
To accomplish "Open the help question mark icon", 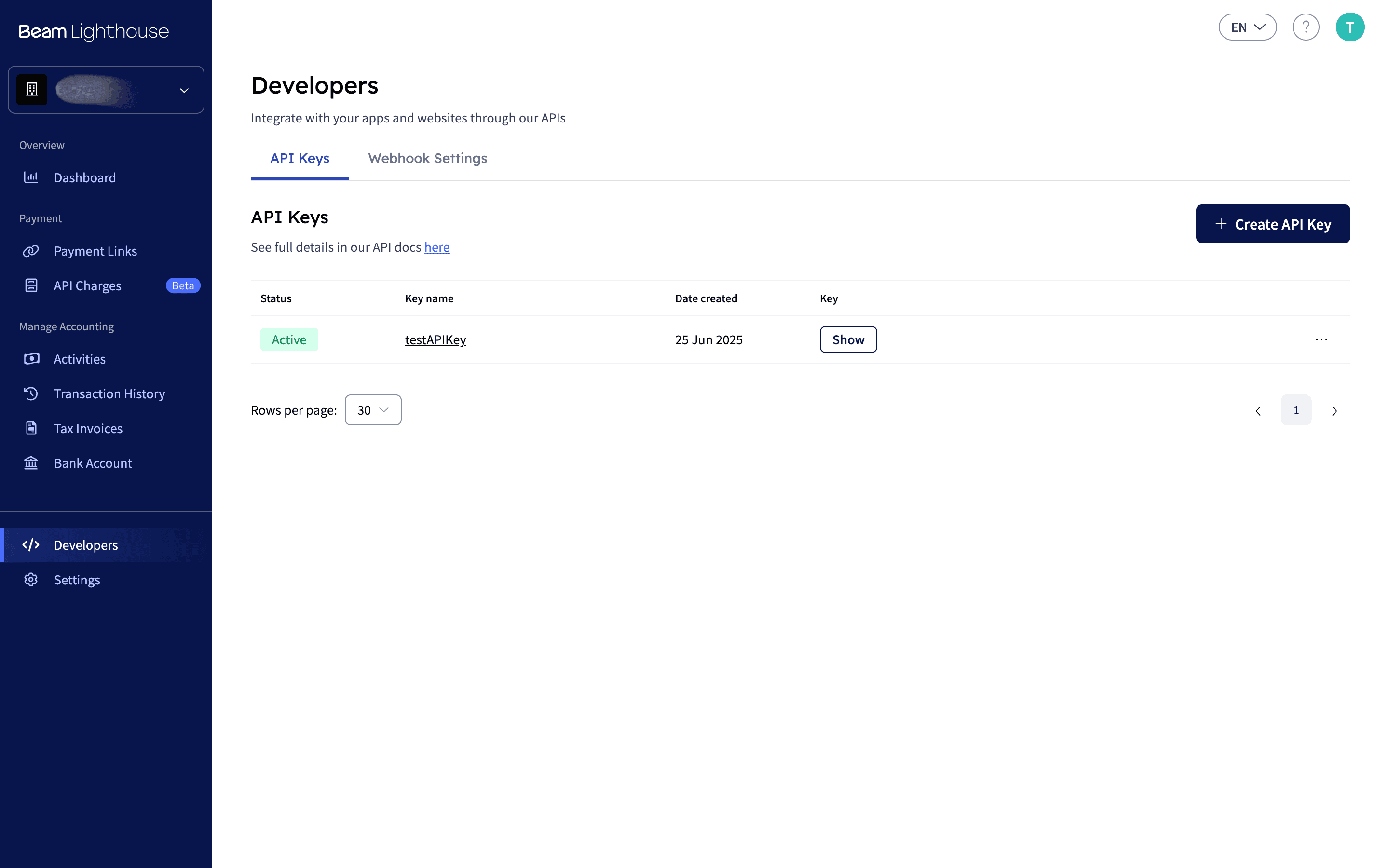I will 1306,27.
